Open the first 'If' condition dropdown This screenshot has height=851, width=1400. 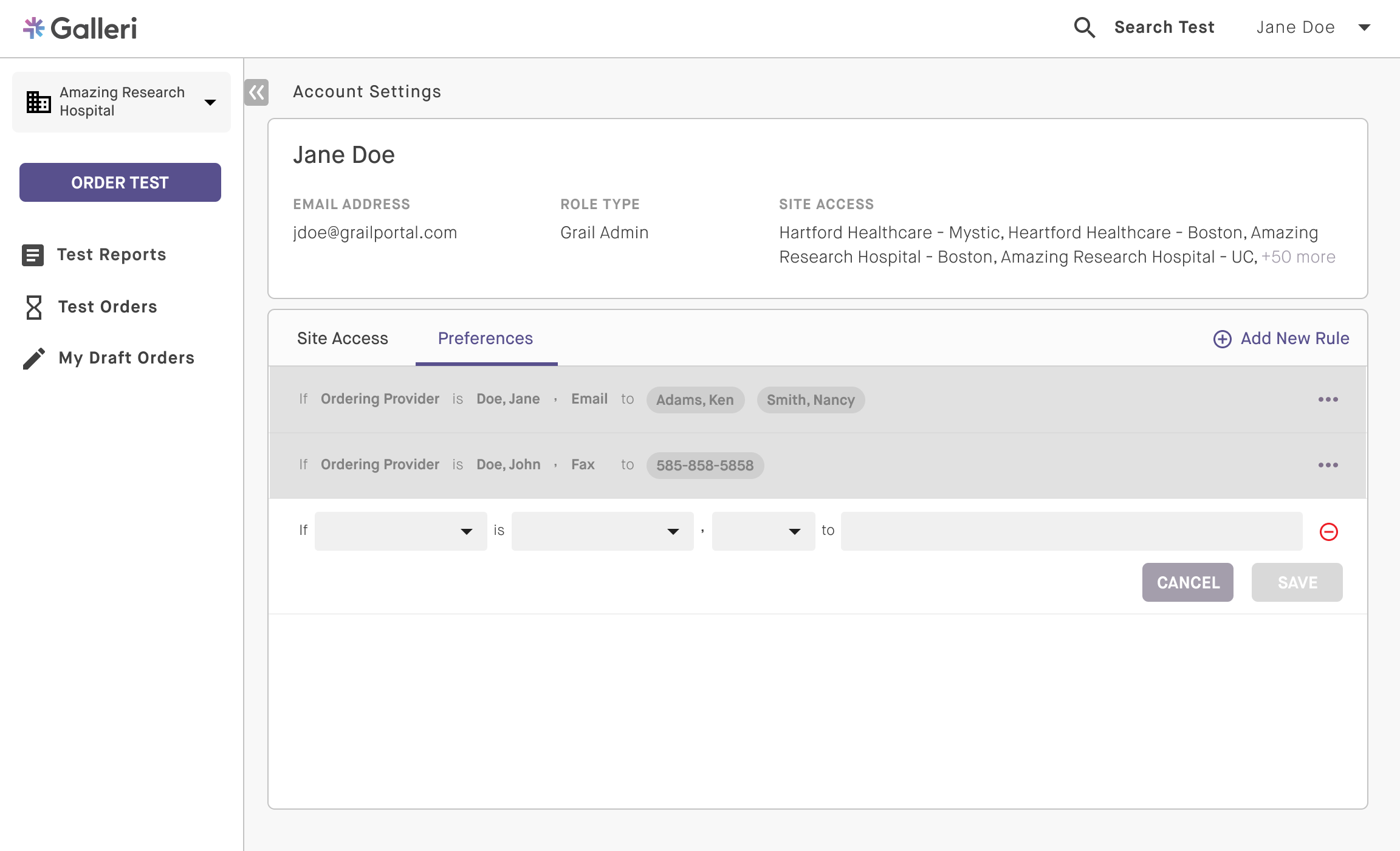point(401,531)
